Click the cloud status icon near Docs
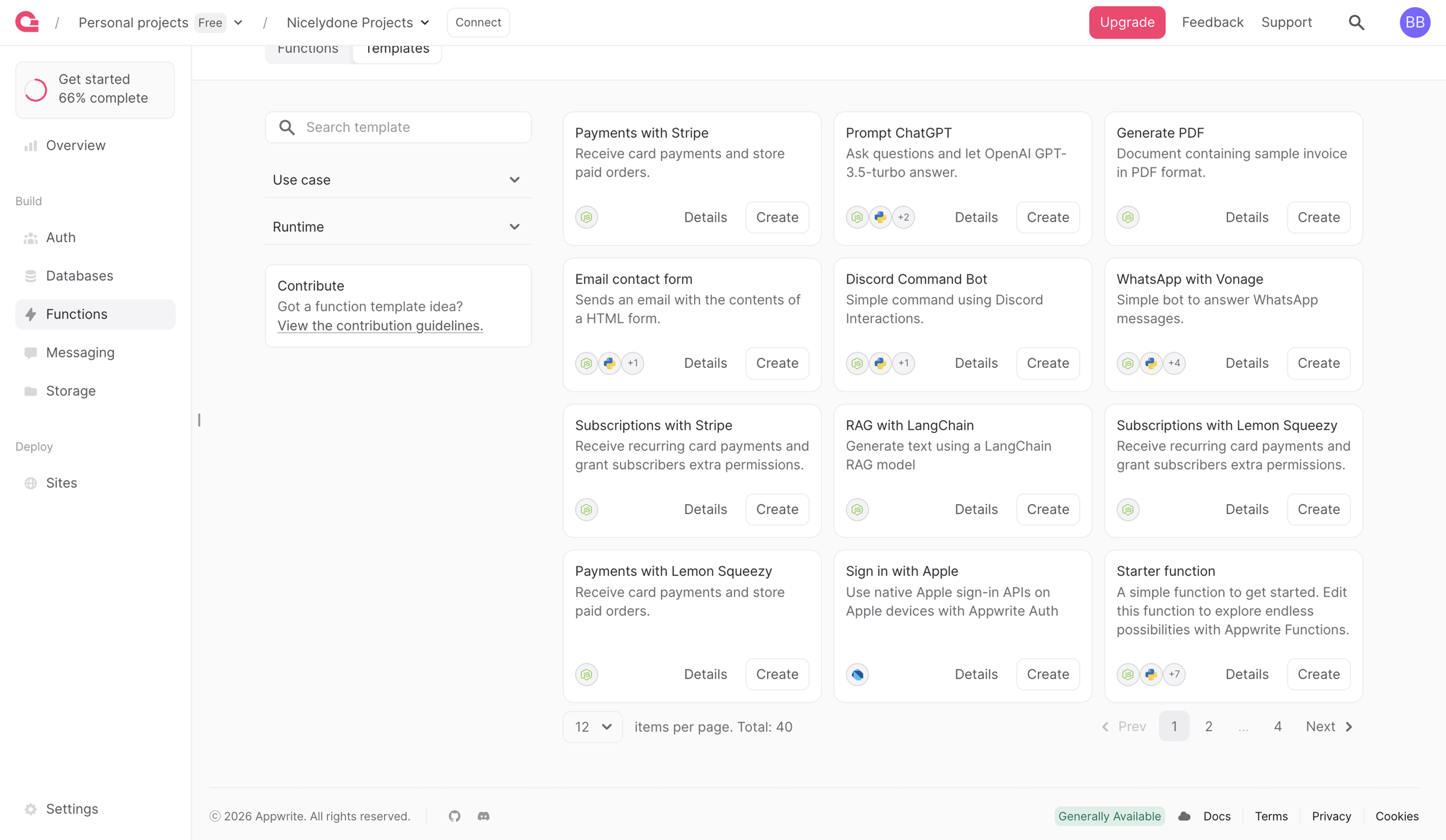The width and height of the screenshot is (1446, 840). coord(1184,816)
